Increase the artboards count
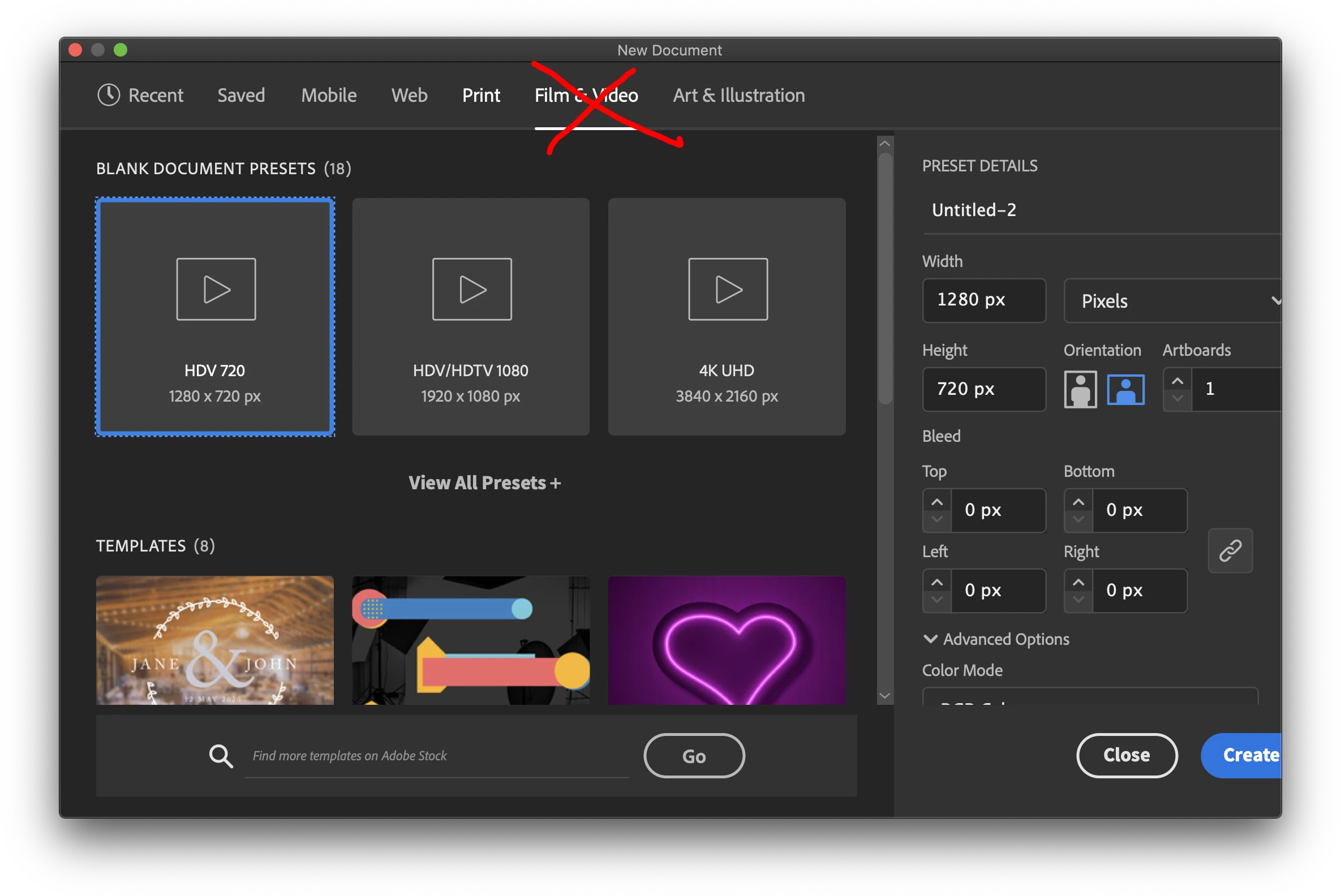The width and height of the screenshot is (1341, 896). coord(1177,381)
